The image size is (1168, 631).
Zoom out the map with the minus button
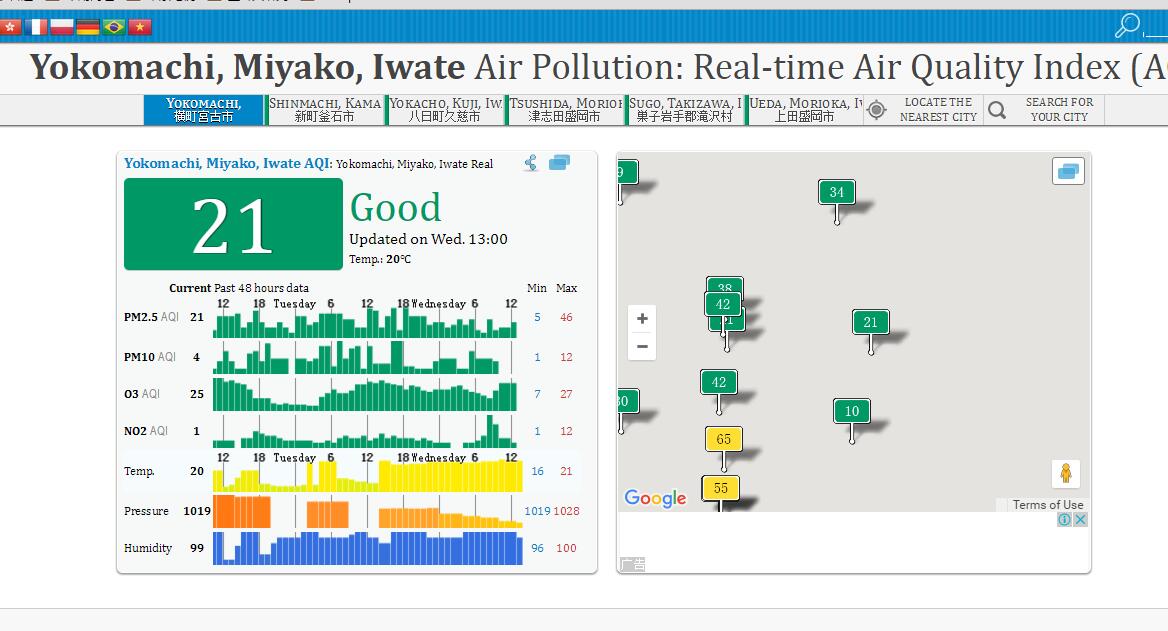tap(642, 346)
